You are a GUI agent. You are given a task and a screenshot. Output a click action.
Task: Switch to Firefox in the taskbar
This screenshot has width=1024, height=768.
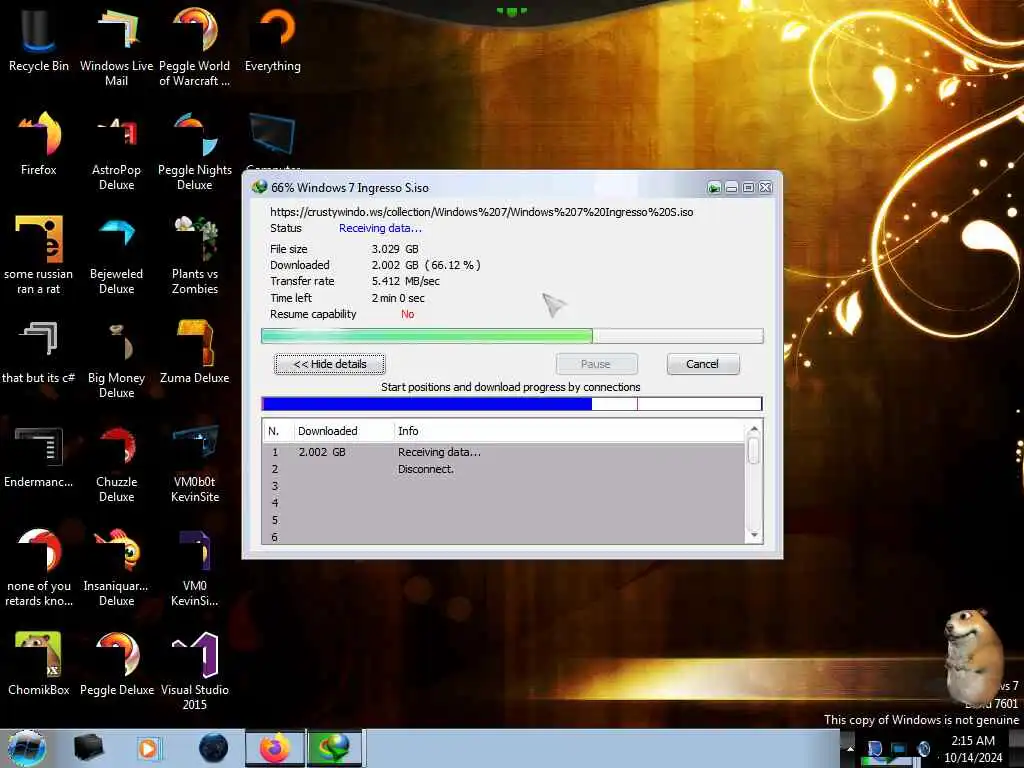coord(275,748)
